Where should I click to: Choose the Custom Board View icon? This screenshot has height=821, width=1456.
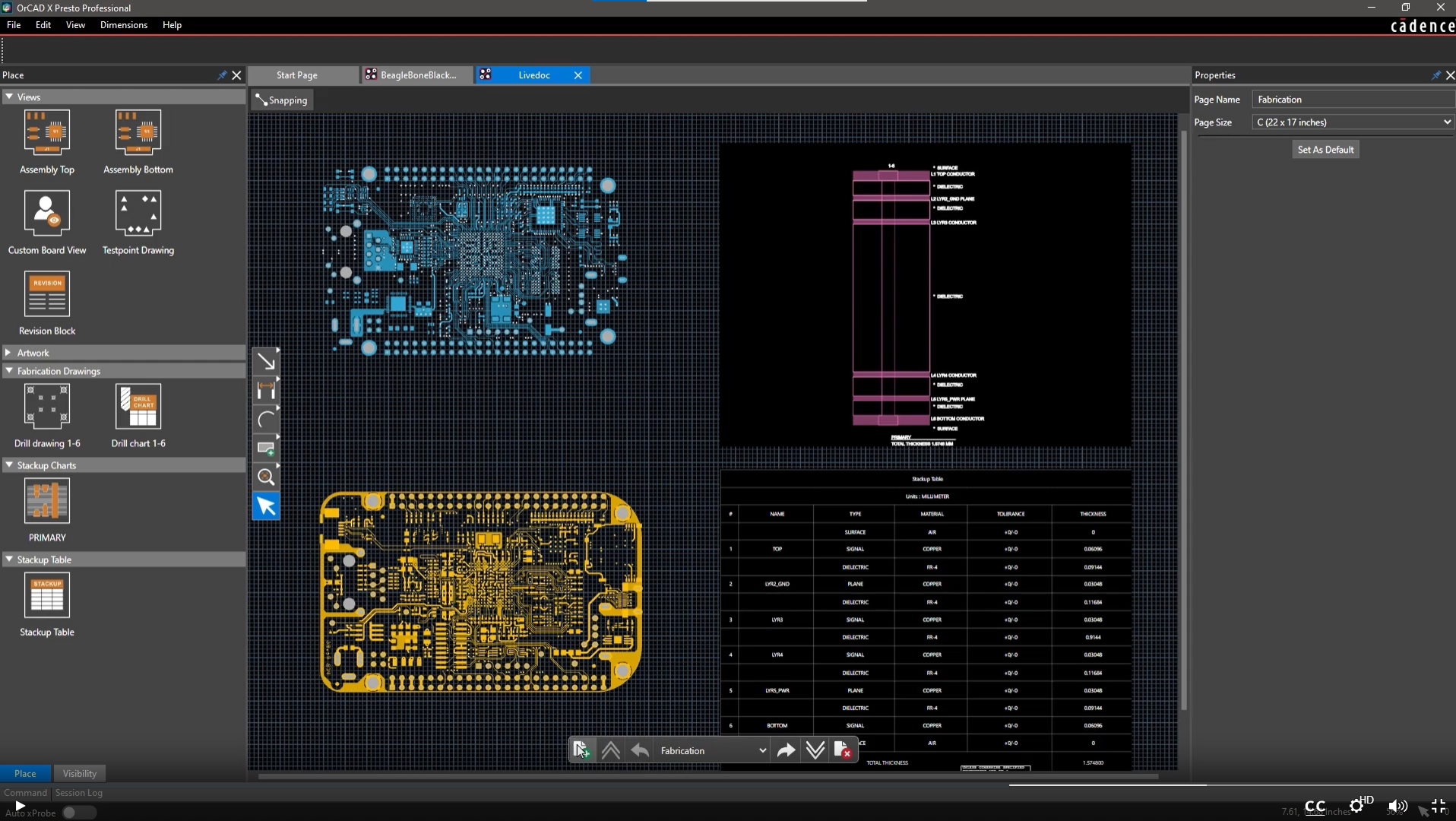coord(47,213)
